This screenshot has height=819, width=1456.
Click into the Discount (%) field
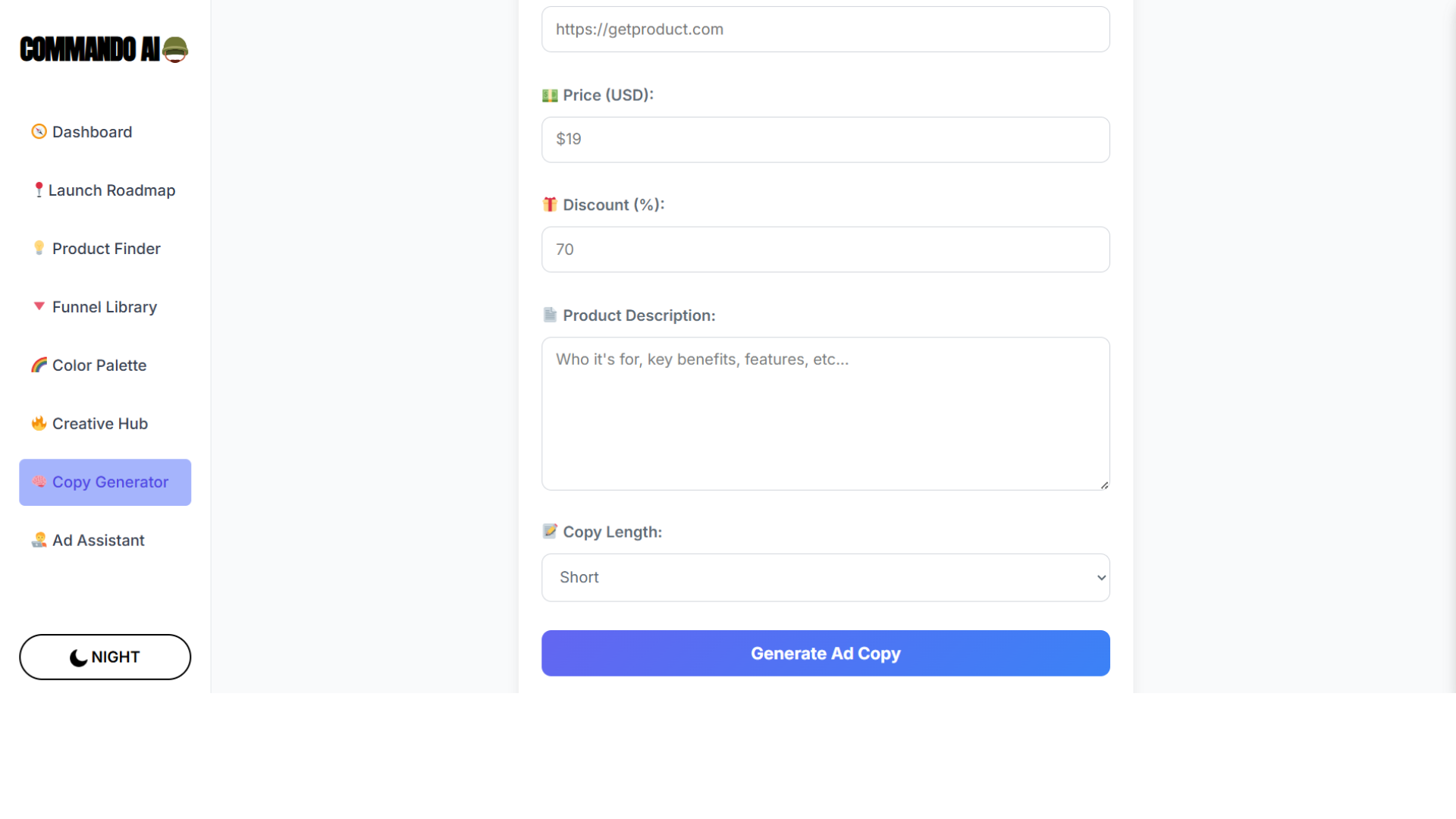(825, 249)
